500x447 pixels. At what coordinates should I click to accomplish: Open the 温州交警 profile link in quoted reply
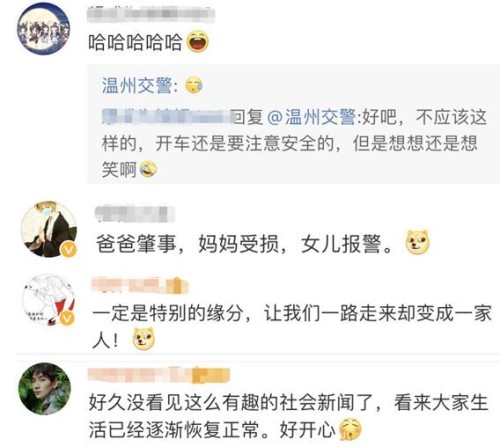[x=137, y=86]
